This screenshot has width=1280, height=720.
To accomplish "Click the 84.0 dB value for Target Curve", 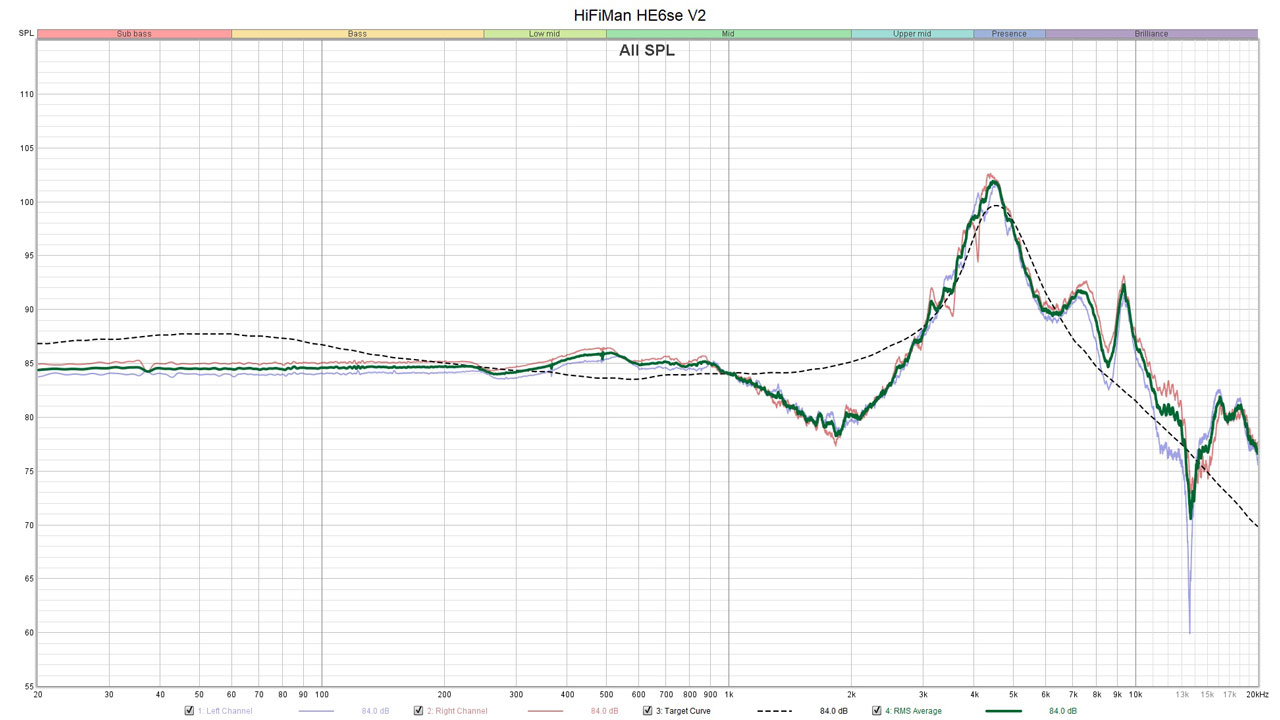I will [x=833, y=711].
